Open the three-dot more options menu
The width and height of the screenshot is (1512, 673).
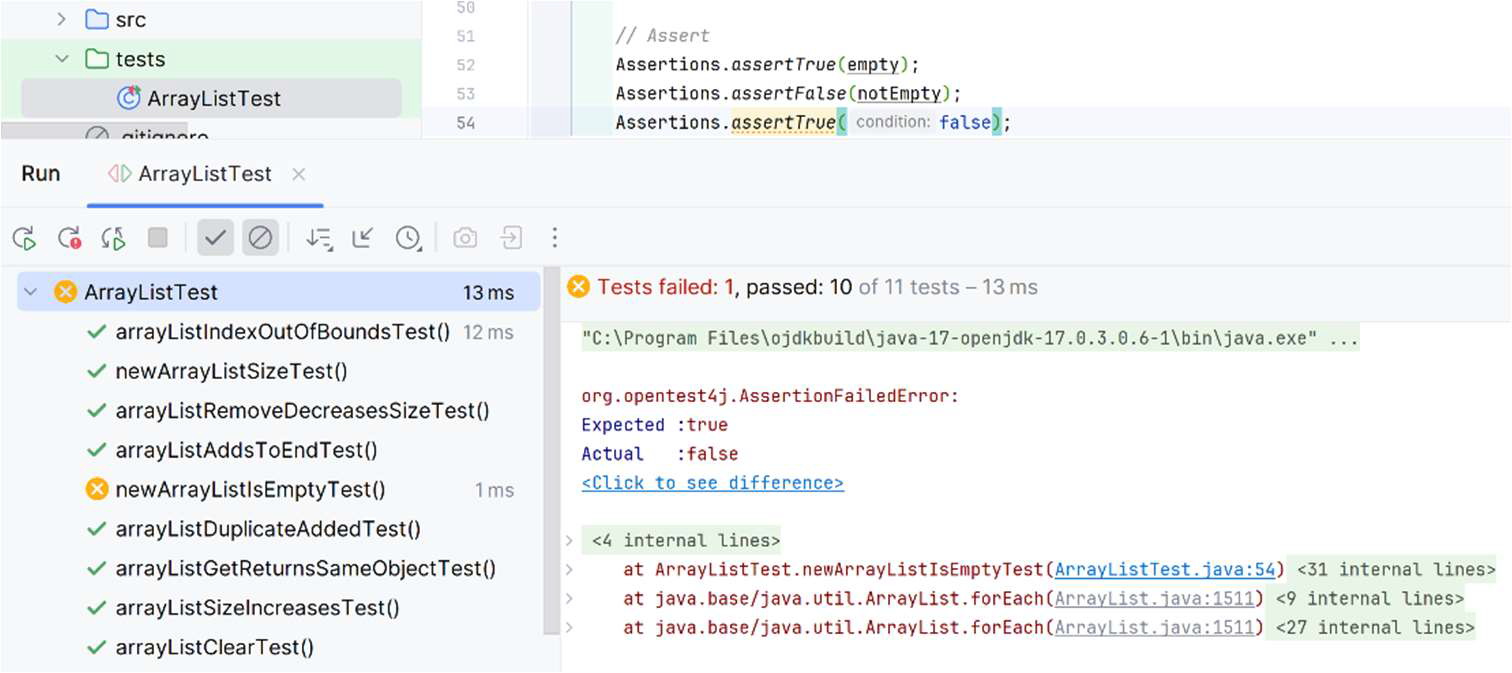pyautogui.click(x=555, y=238)
